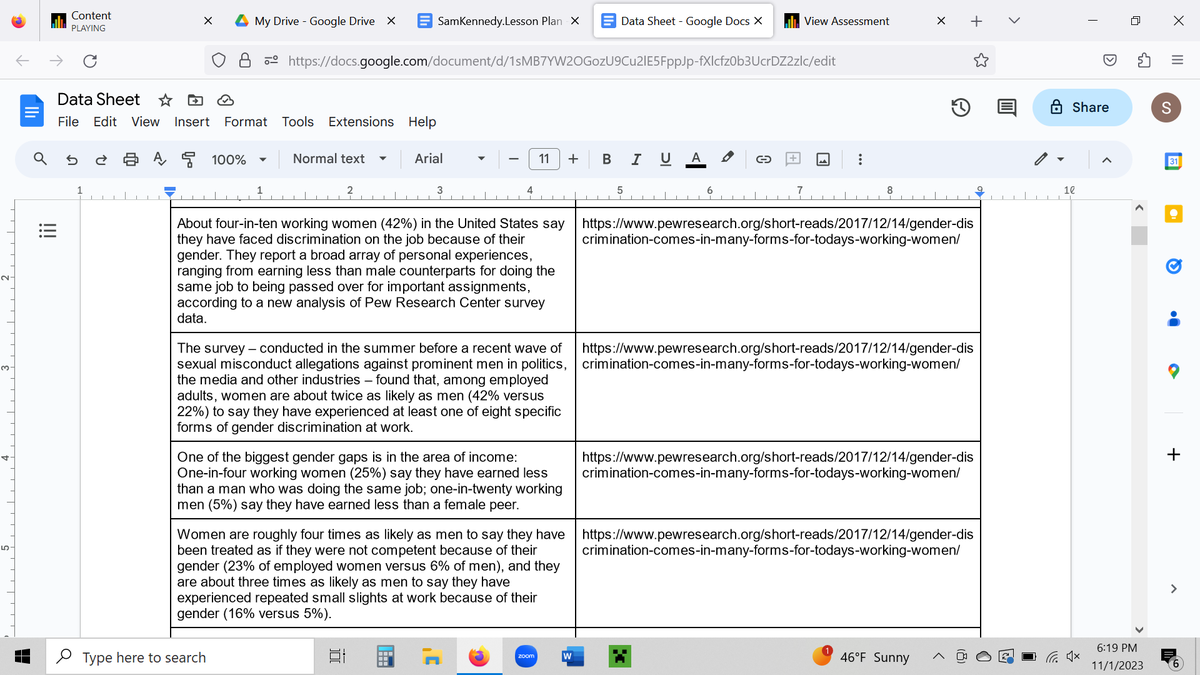Open the Extensions menu

[361, 121]
